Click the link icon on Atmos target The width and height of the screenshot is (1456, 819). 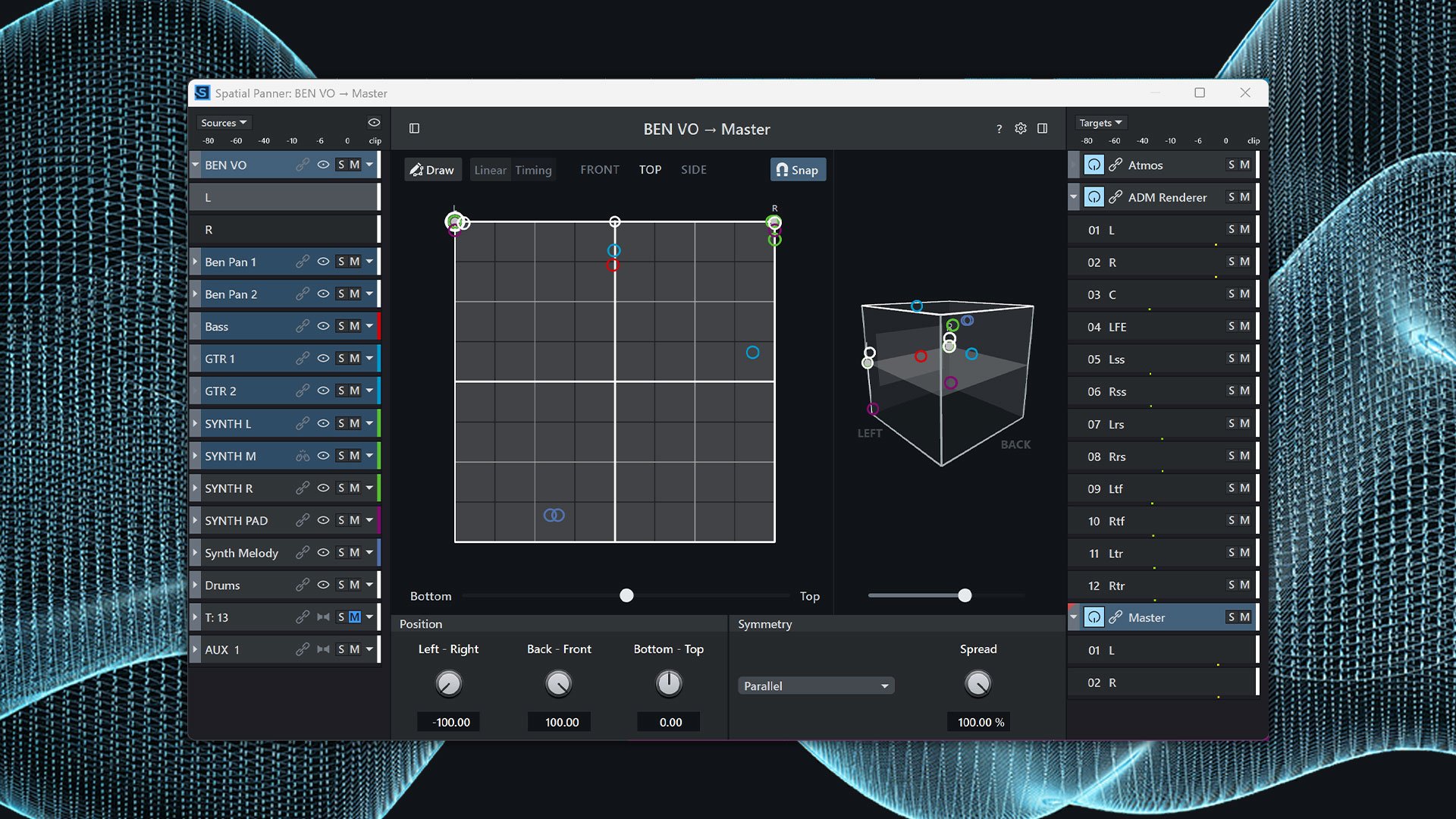pos(1116,165)
